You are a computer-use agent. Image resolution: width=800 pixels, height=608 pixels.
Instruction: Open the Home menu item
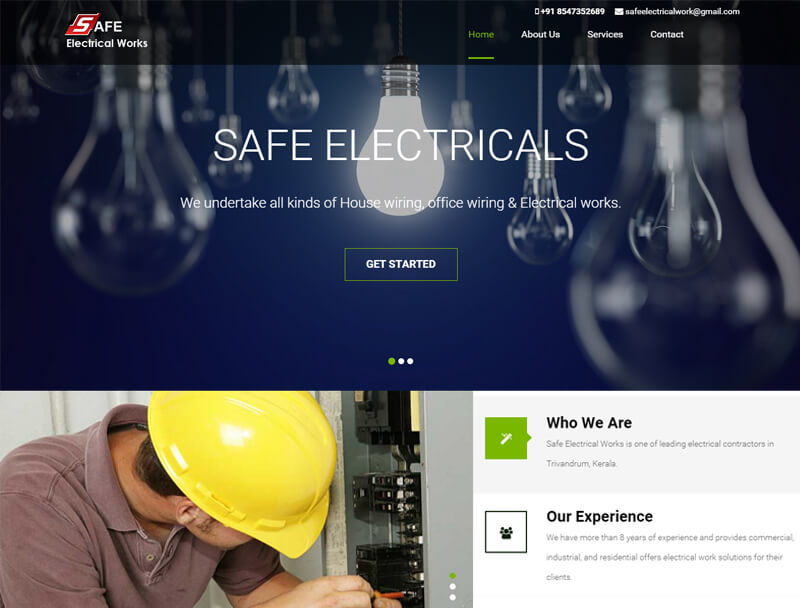pyautogui.click(x=481, y=34)
